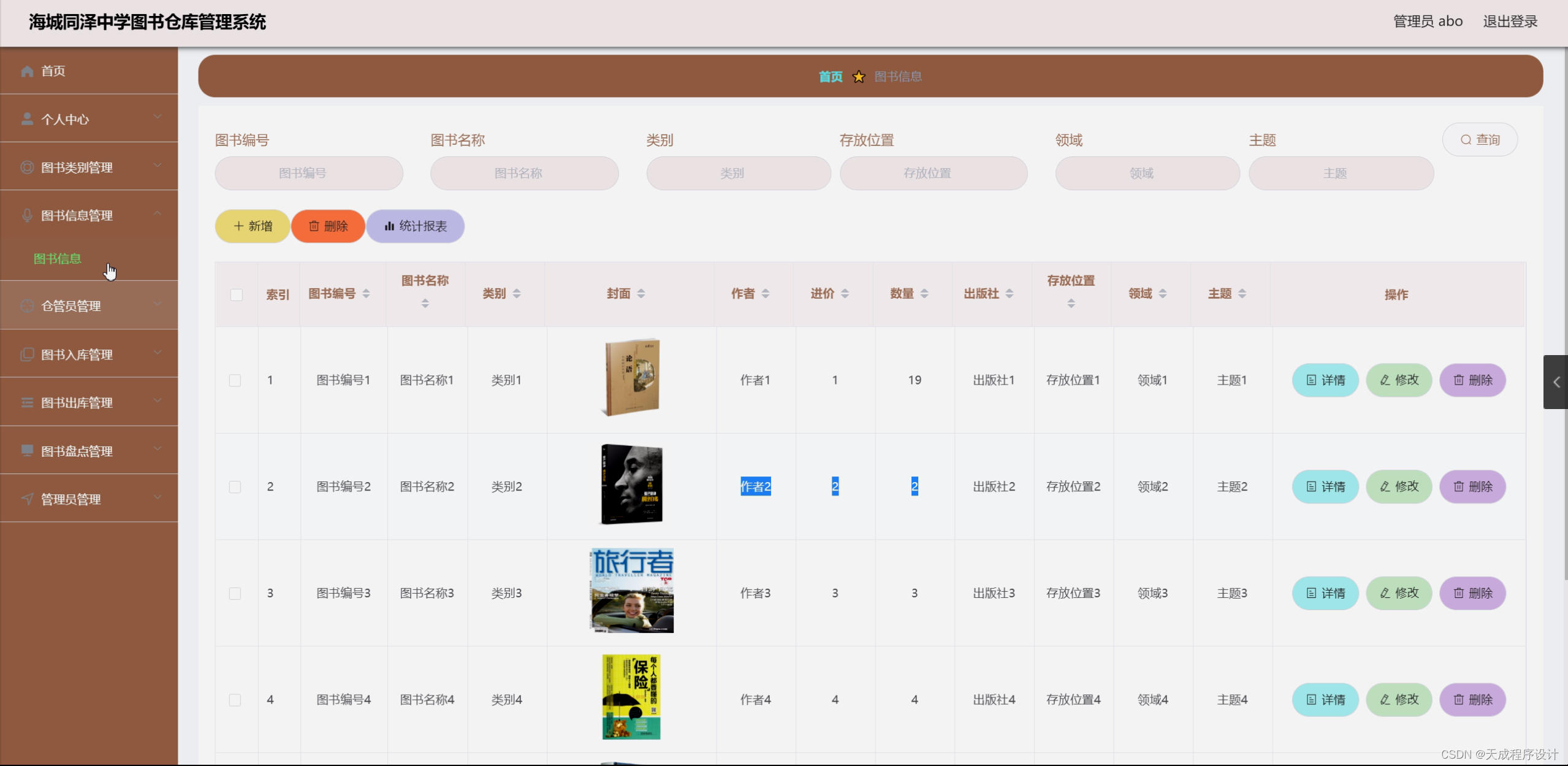Sort table by 数量 column arrows
Screen dimensions: 1568x766
(x=924, y=294)
